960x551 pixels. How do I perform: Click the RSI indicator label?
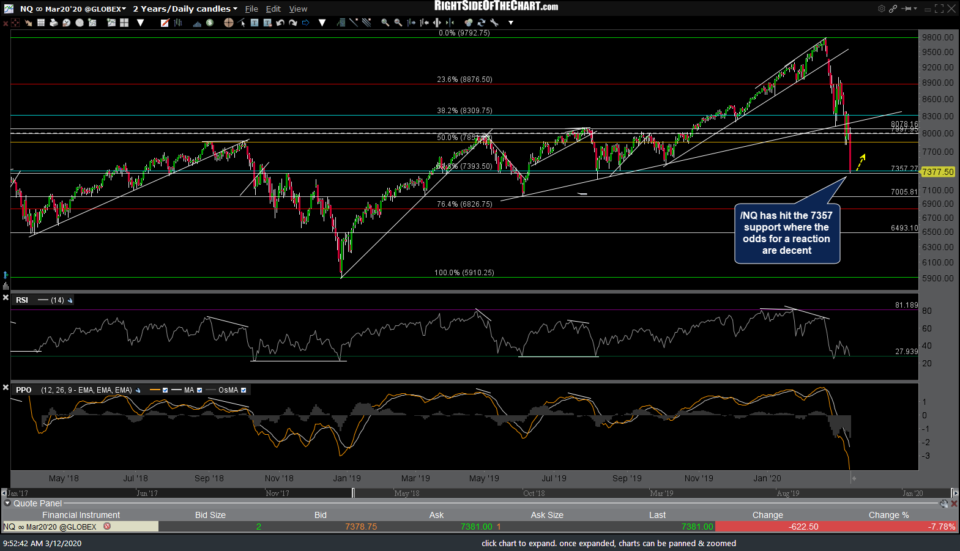(22, 300)
